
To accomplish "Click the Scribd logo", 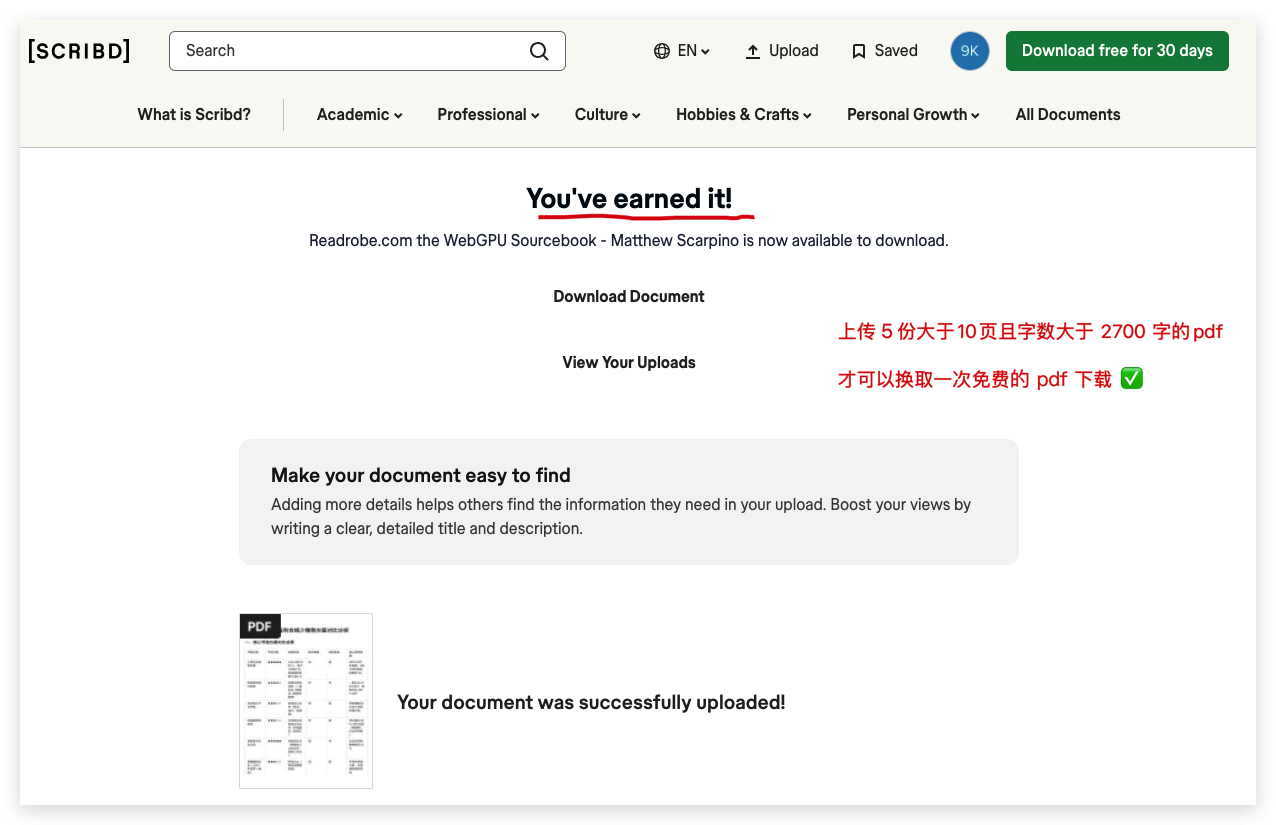I will click(x=79, y=51).
